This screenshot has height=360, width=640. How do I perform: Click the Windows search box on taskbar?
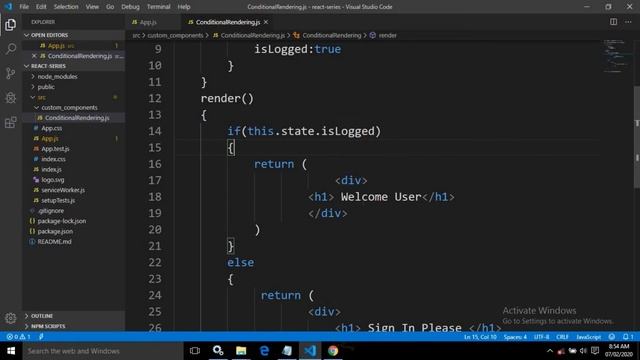102,351
